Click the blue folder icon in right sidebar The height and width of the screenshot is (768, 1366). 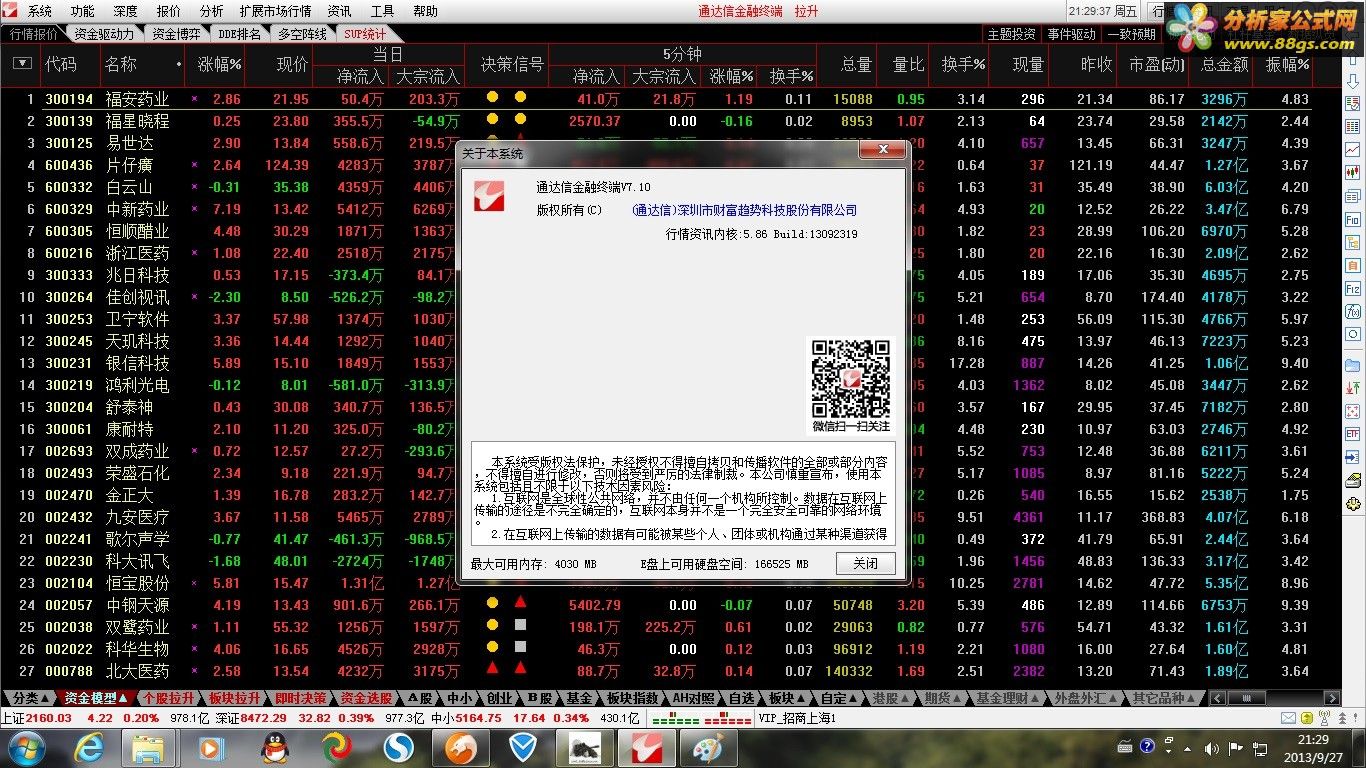1352,365
